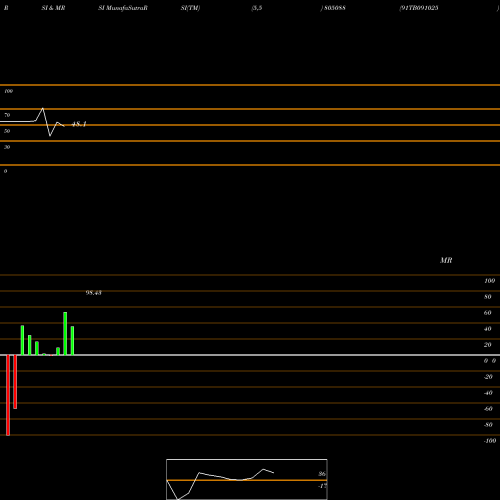The height and width of the screenshot is (500, 500).
Task: Click the header symbol 91TB091025
Action: pos(419,8)
